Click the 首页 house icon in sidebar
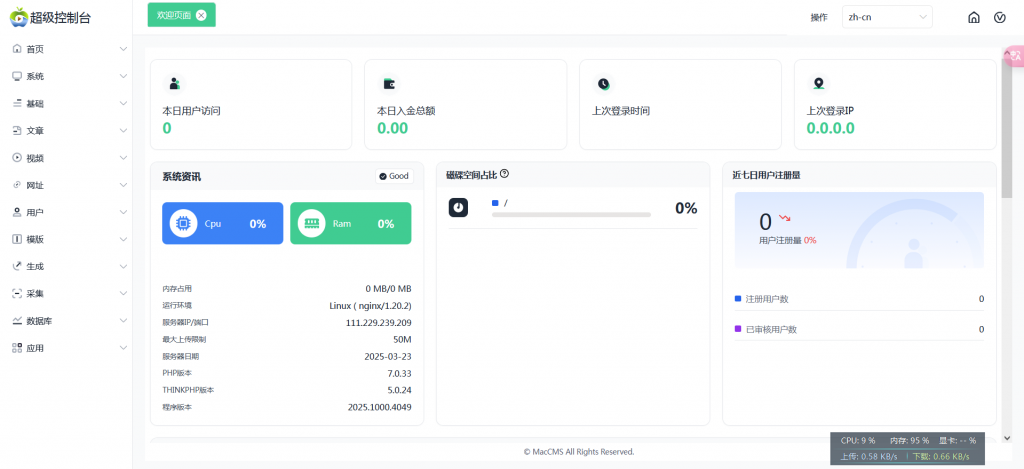 click(x=17, y=49)
